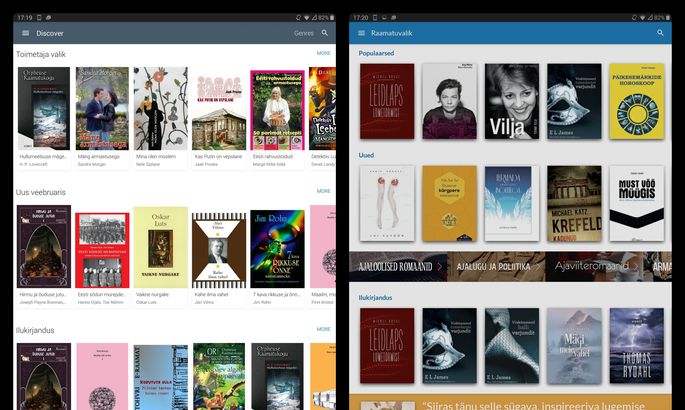
Task: Open MORE next to left Ilukirjandus section
Action: click(323, 329)
